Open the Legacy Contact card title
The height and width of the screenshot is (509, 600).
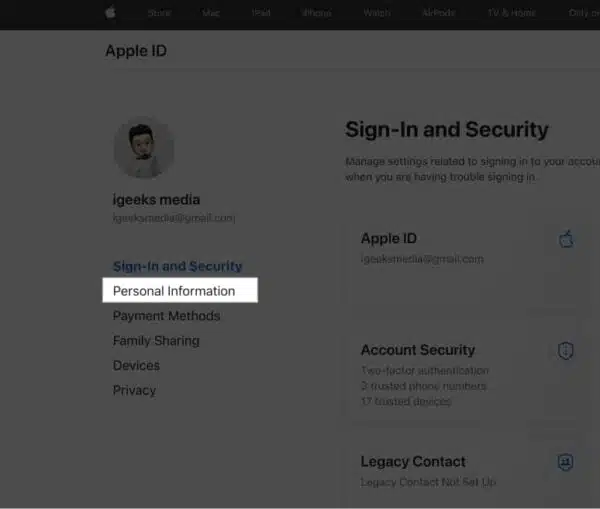(x=413, y=462)
